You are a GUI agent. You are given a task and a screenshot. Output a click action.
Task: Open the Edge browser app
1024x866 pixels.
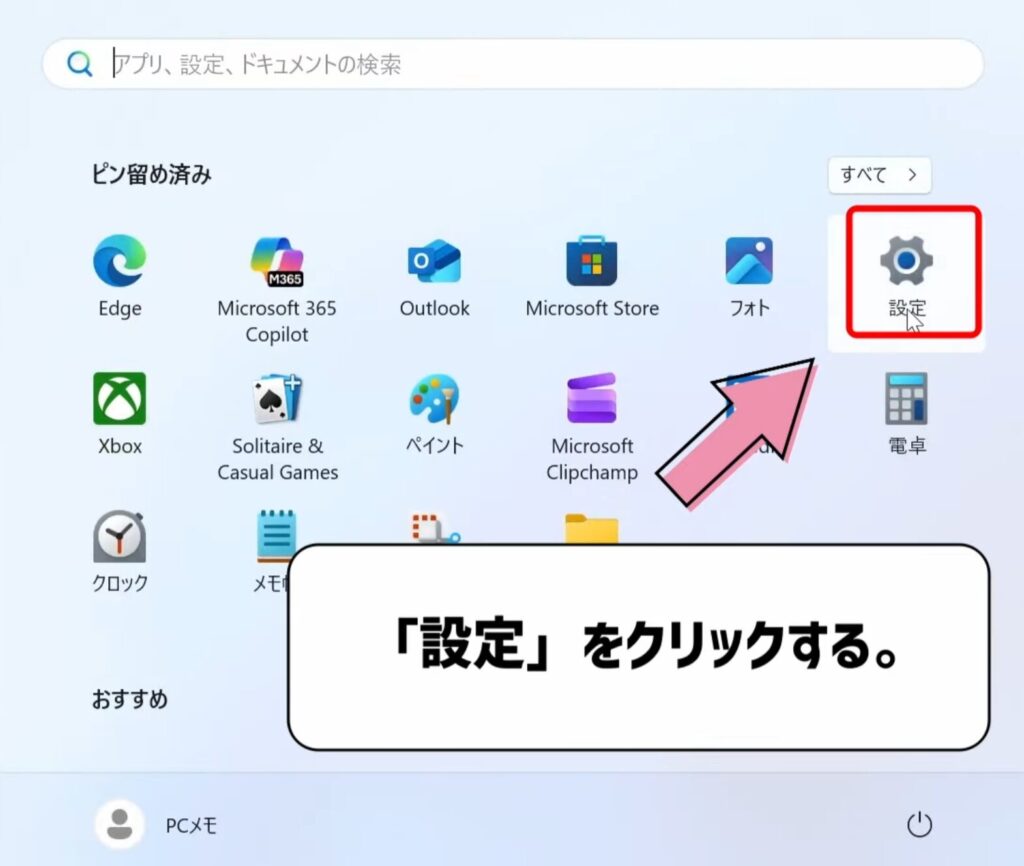pos(119,263)
